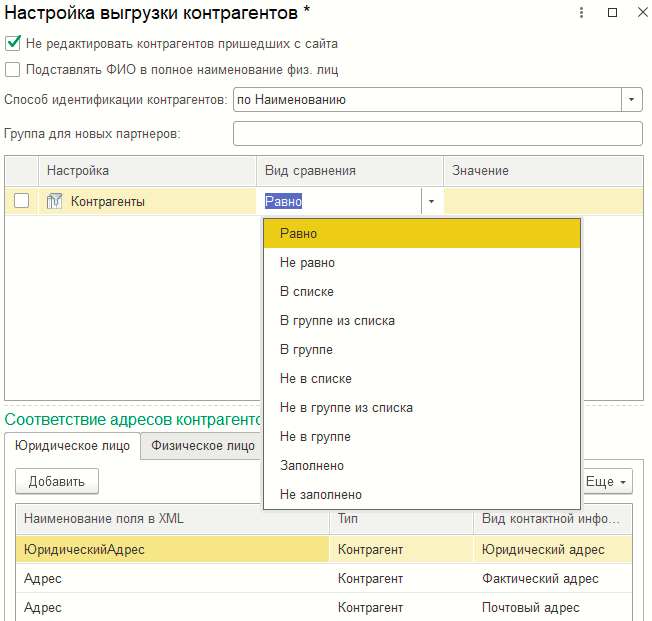The image size is (652, 621).
Task: Select 'Не заполнено' from the dropdown
Action: pyautogui.click(x=320, y=495)
